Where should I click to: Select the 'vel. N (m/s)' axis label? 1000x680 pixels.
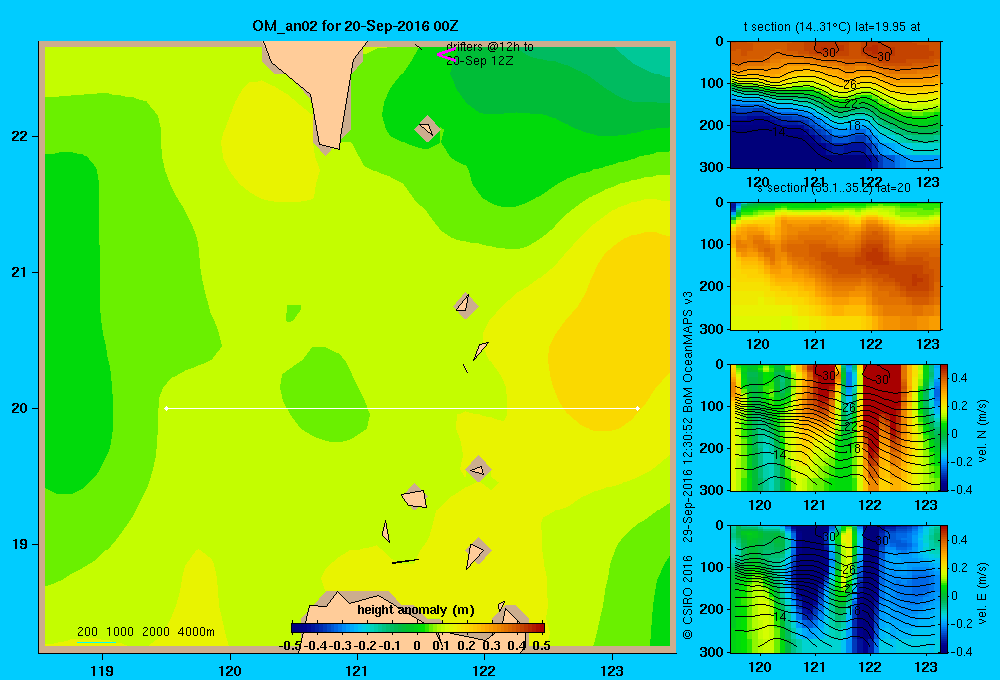click(x=982, y=431)
